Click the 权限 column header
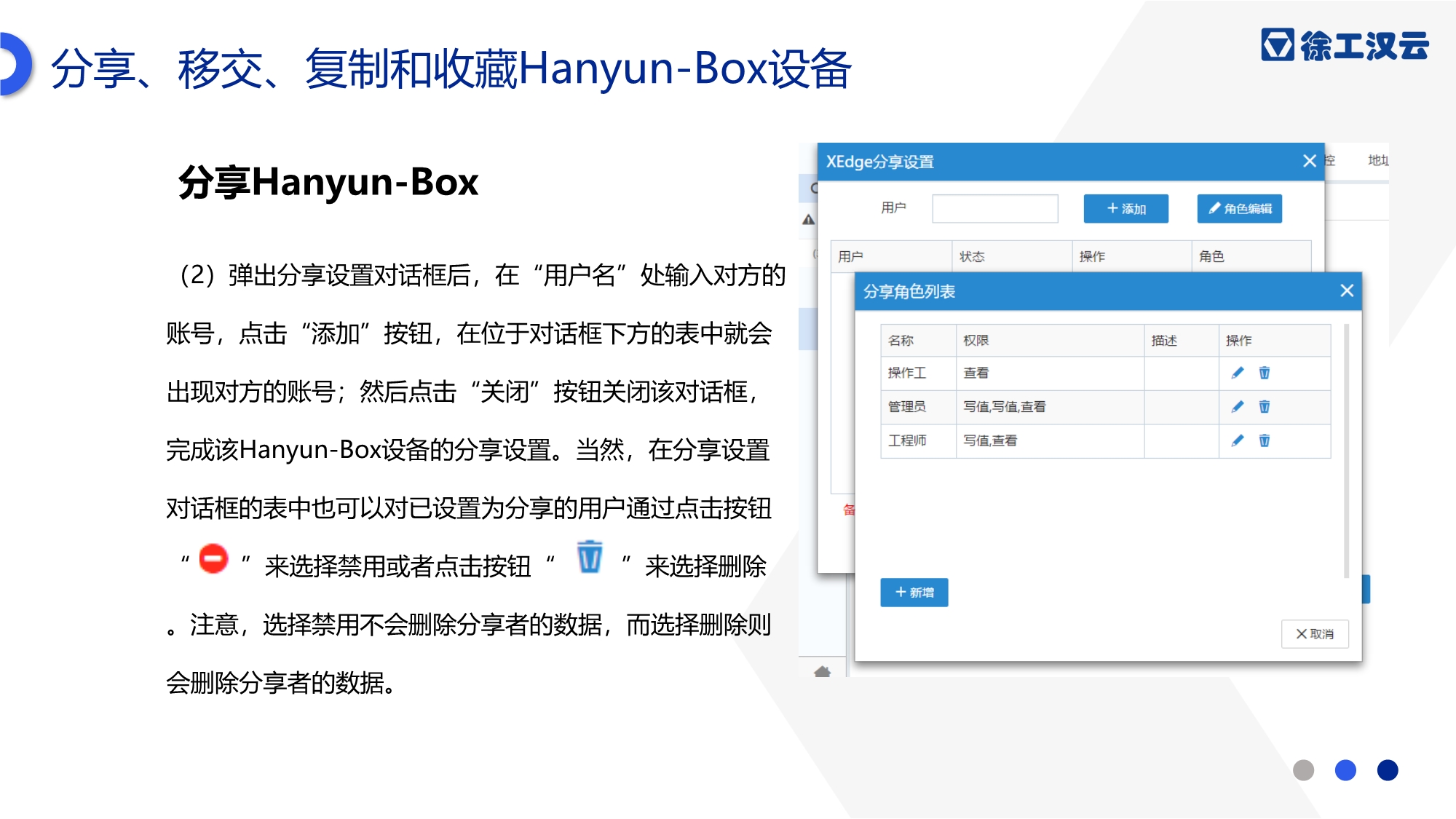 tap(1050, 340)
